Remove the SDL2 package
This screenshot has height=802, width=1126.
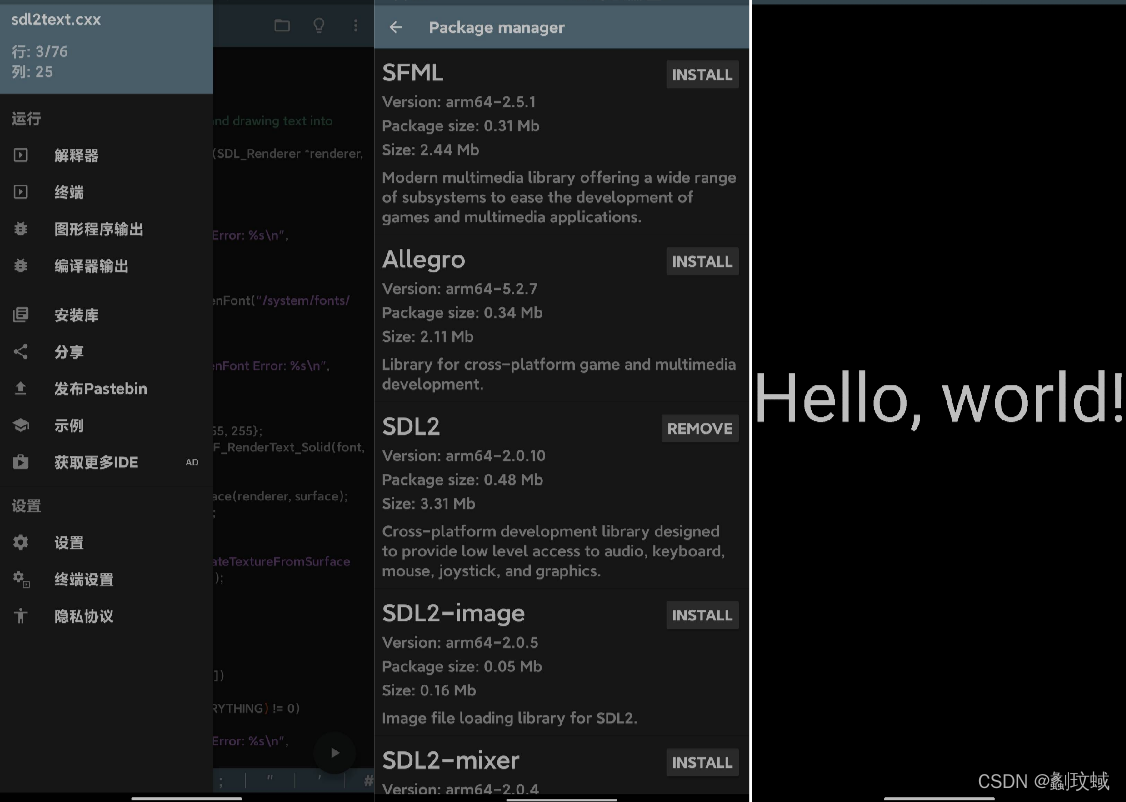699,429
